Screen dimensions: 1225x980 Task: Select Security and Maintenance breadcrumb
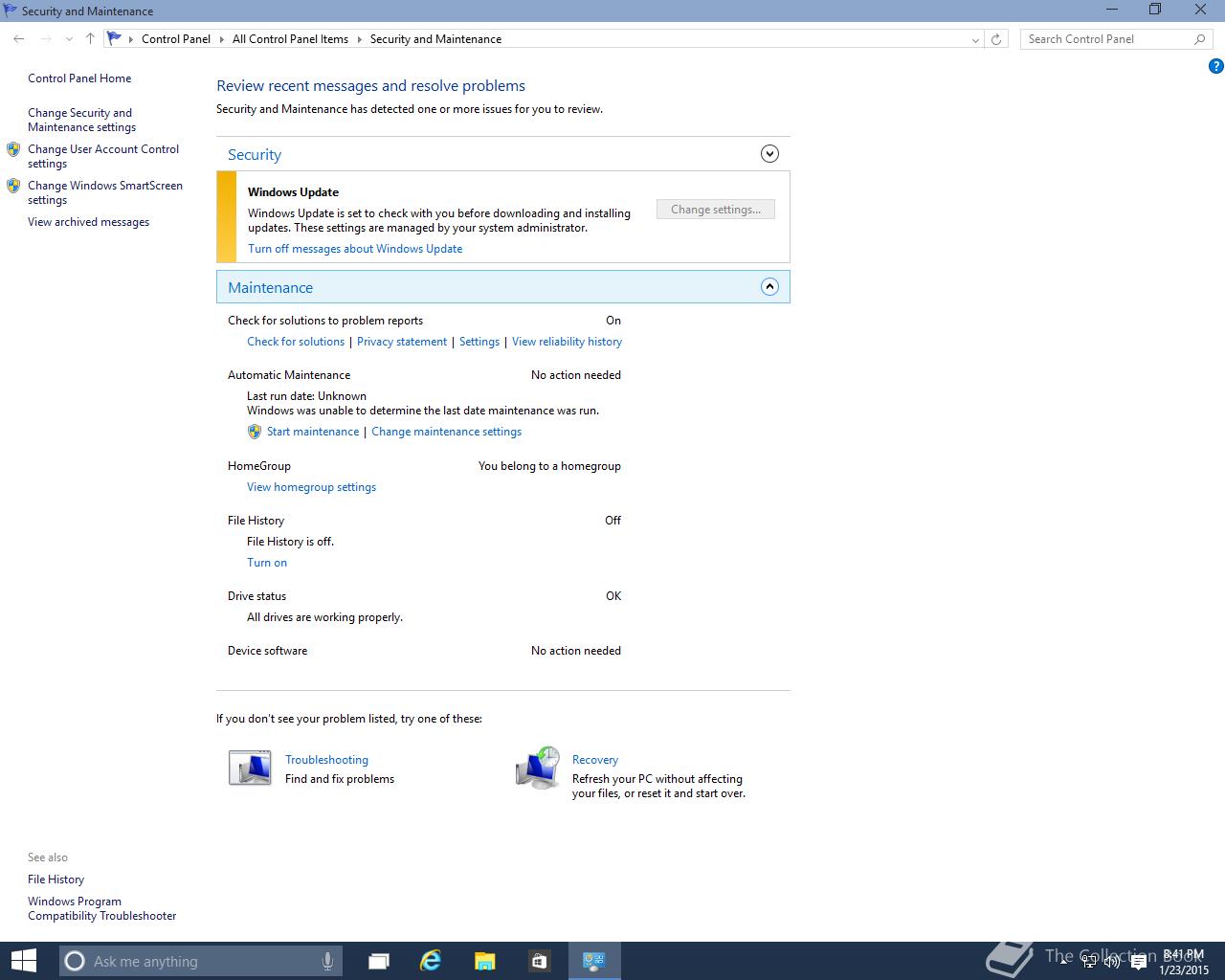tap(435, 39)
